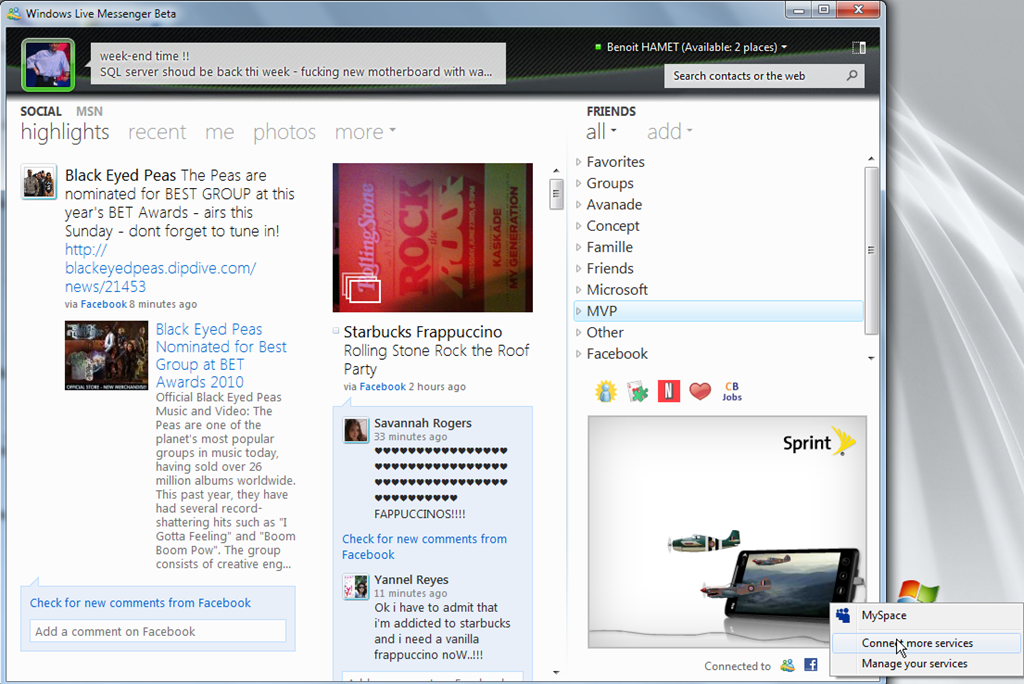Screen dimensions: 1024x684
Task: Switch to the highlights tab
Action: click(65, 132)
